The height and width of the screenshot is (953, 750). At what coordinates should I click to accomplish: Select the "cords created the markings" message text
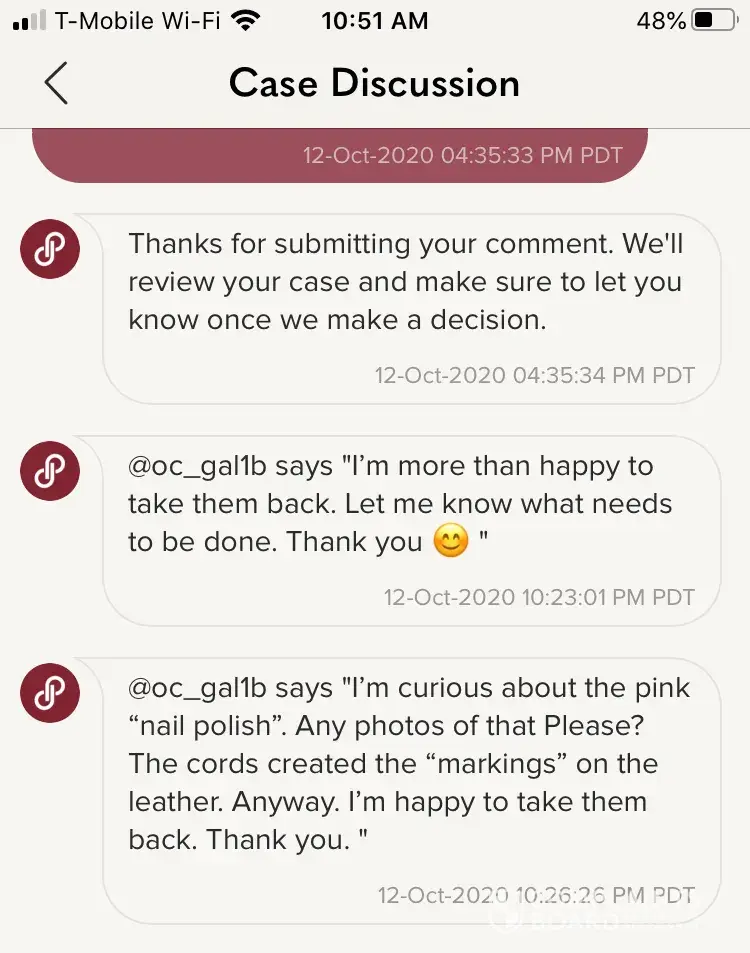coord(393,764)
